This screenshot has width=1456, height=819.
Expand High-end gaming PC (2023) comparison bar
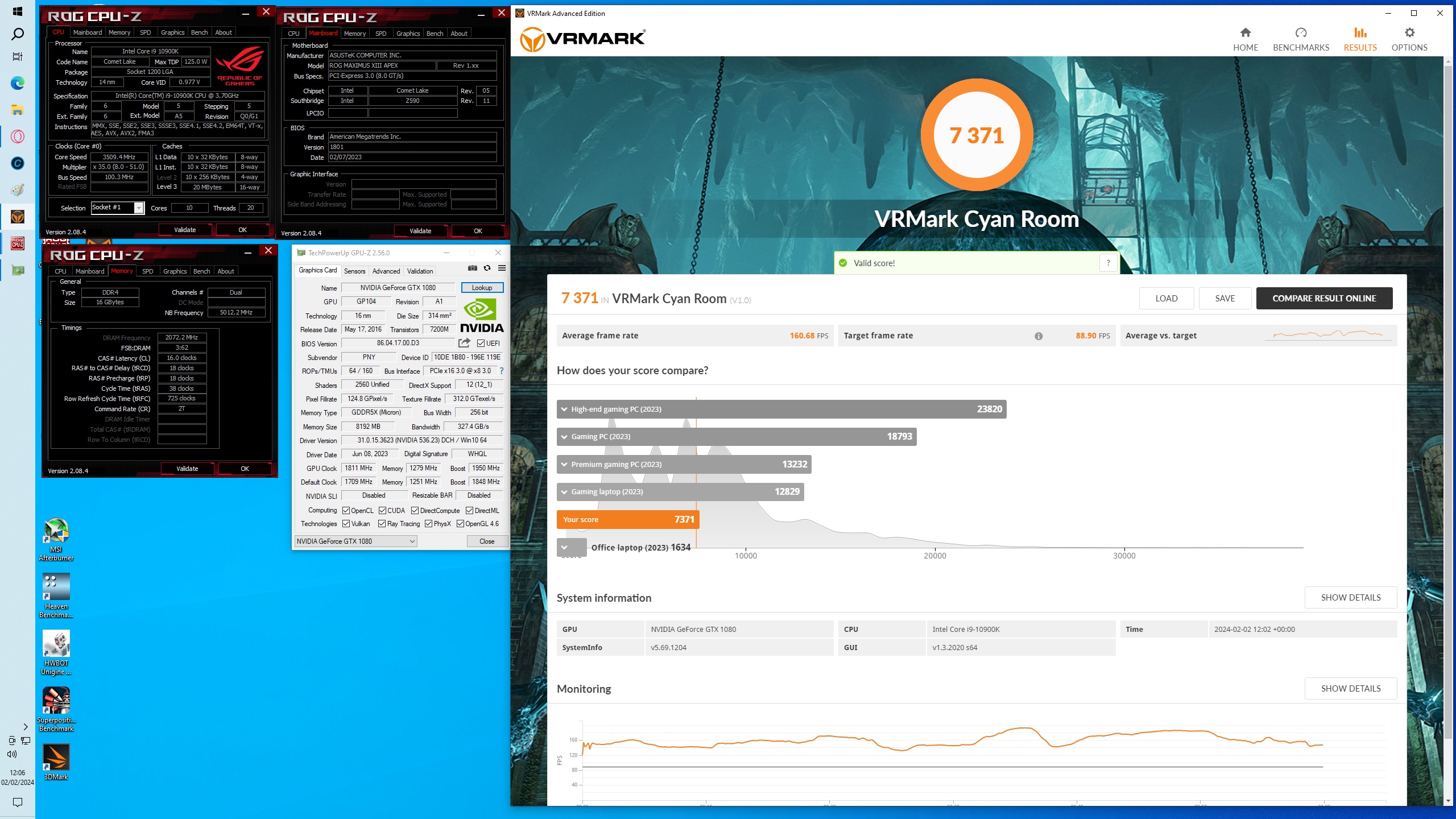coord(781,409)
